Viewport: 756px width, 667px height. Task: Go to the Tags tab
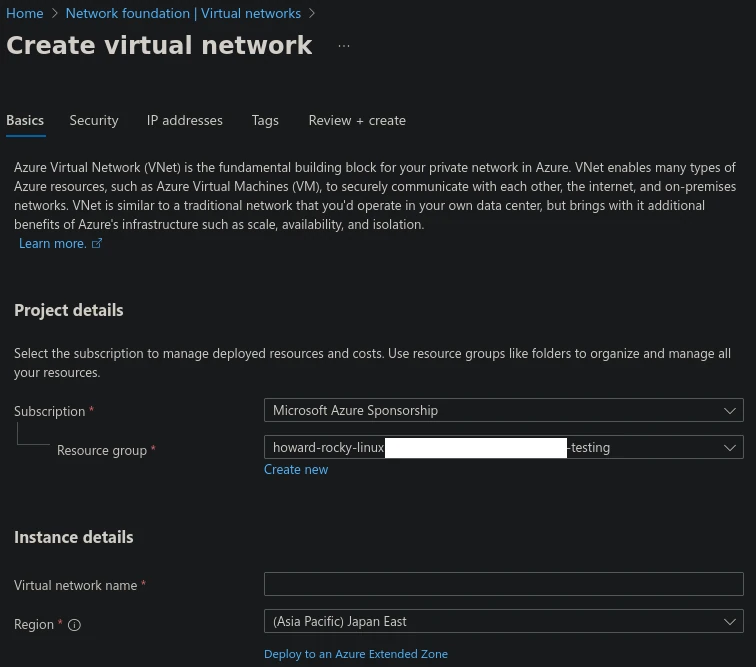pyautogui.click(x=265, y=121)
